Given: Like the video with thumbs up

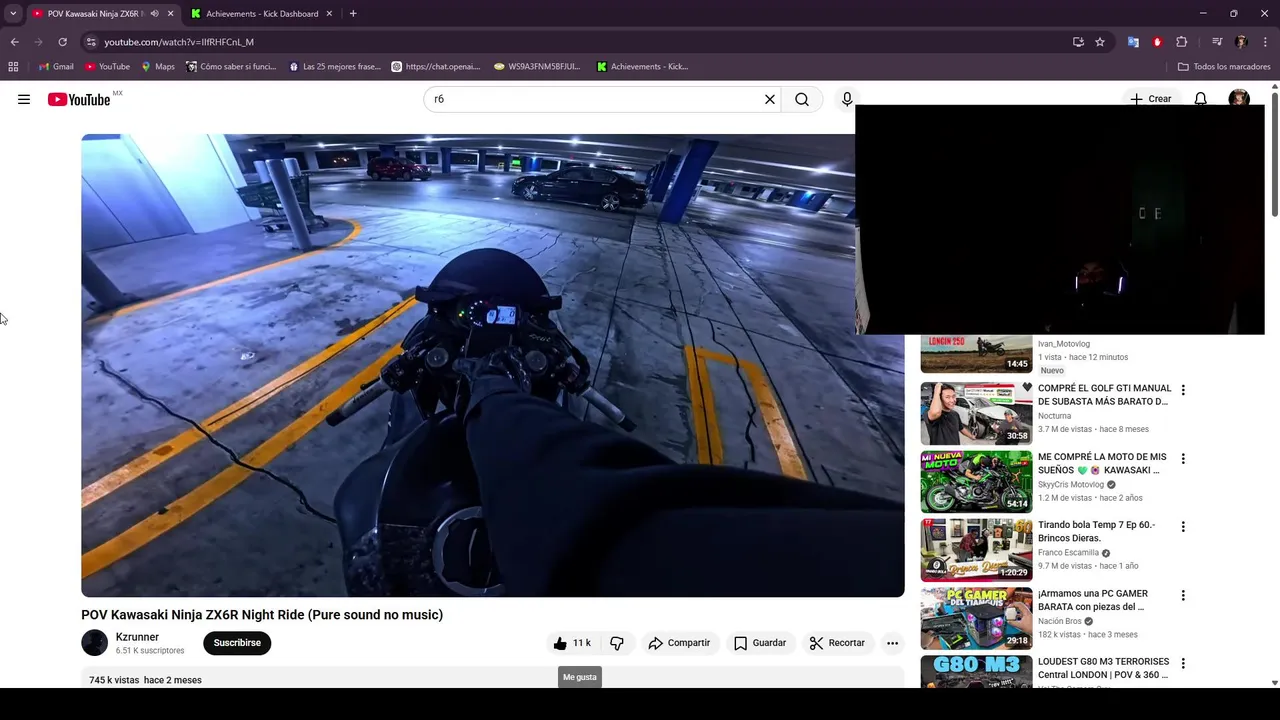Looking at the screenshot, I should (x=572, y=643).
